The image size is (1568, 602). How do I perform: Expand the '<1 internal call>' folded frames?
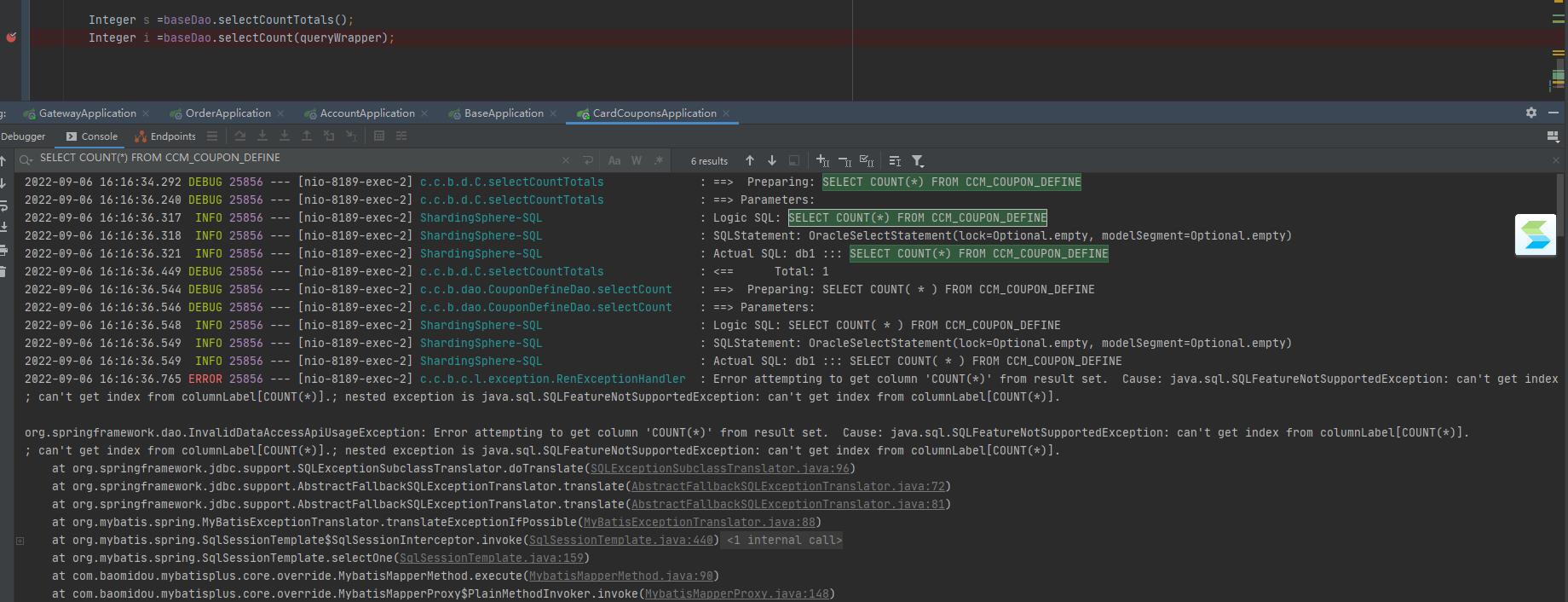(x=783, y=540)
